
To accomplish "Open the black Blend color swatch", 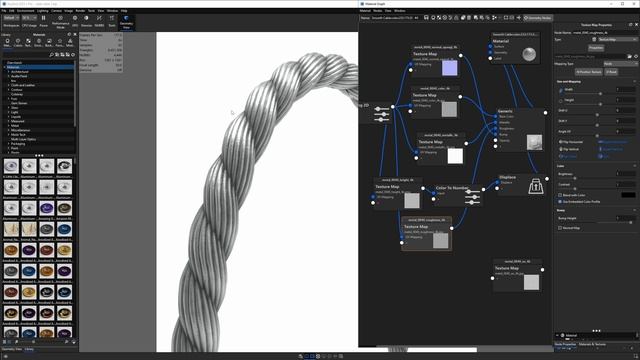I will [628, 196].
